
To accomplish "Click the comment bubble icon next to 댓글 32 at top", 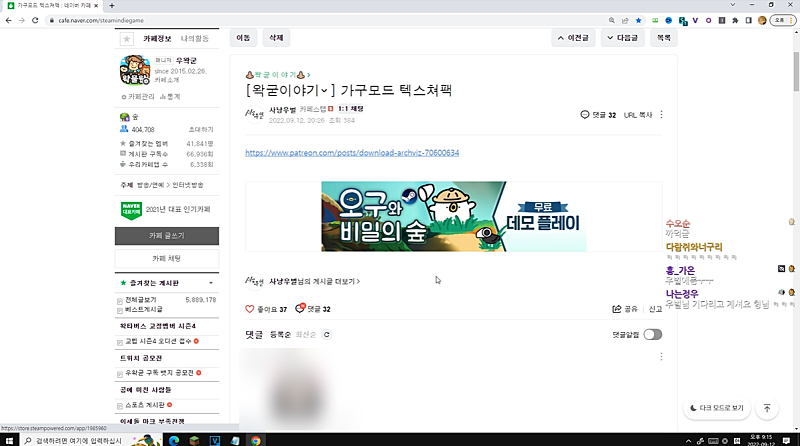I will click(585, 115).
